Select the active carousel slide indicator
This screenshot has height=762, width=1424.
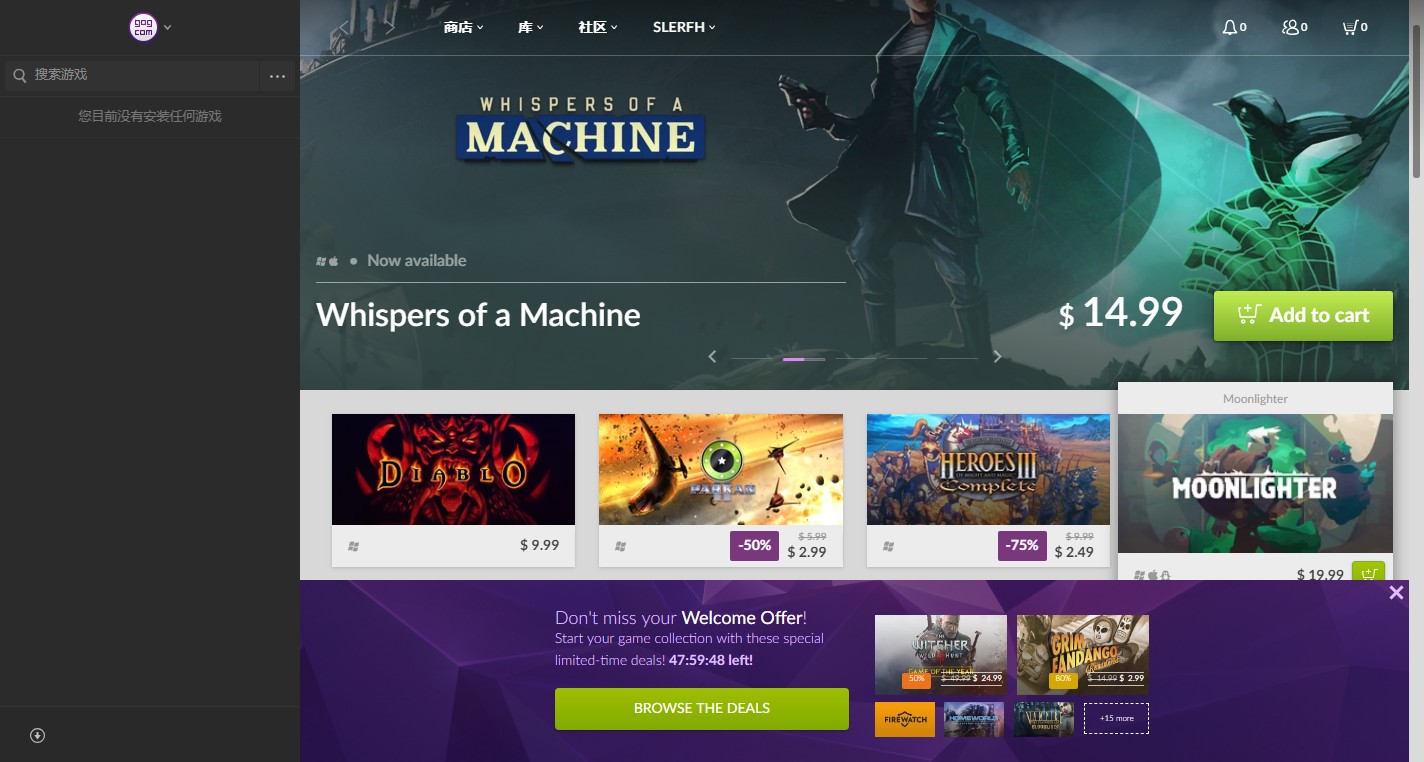tap(794, 358)
